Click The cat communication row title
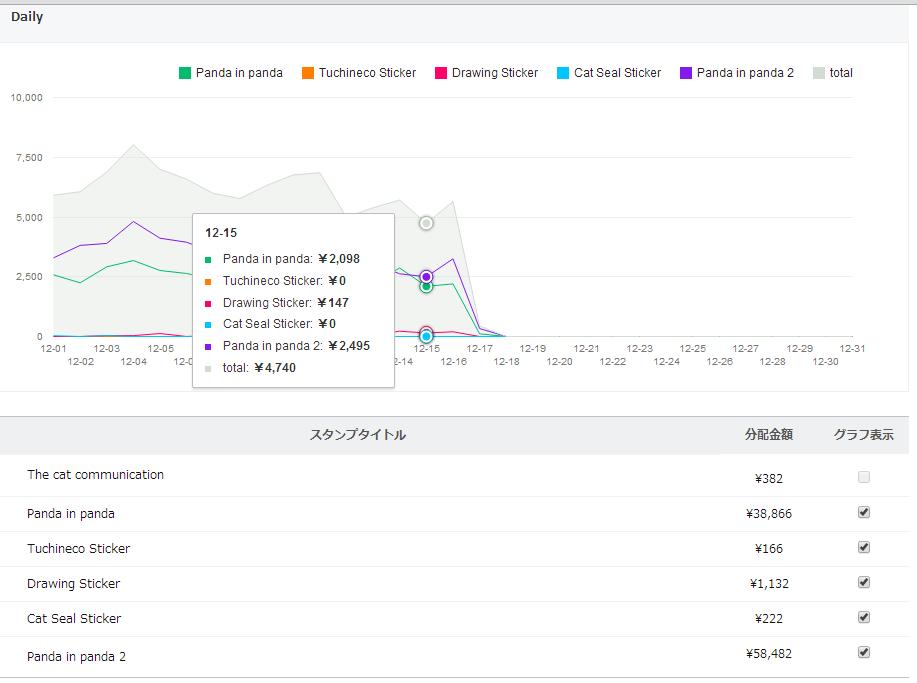917x683 pixels. pyautogui.click(x=95, y=475)
